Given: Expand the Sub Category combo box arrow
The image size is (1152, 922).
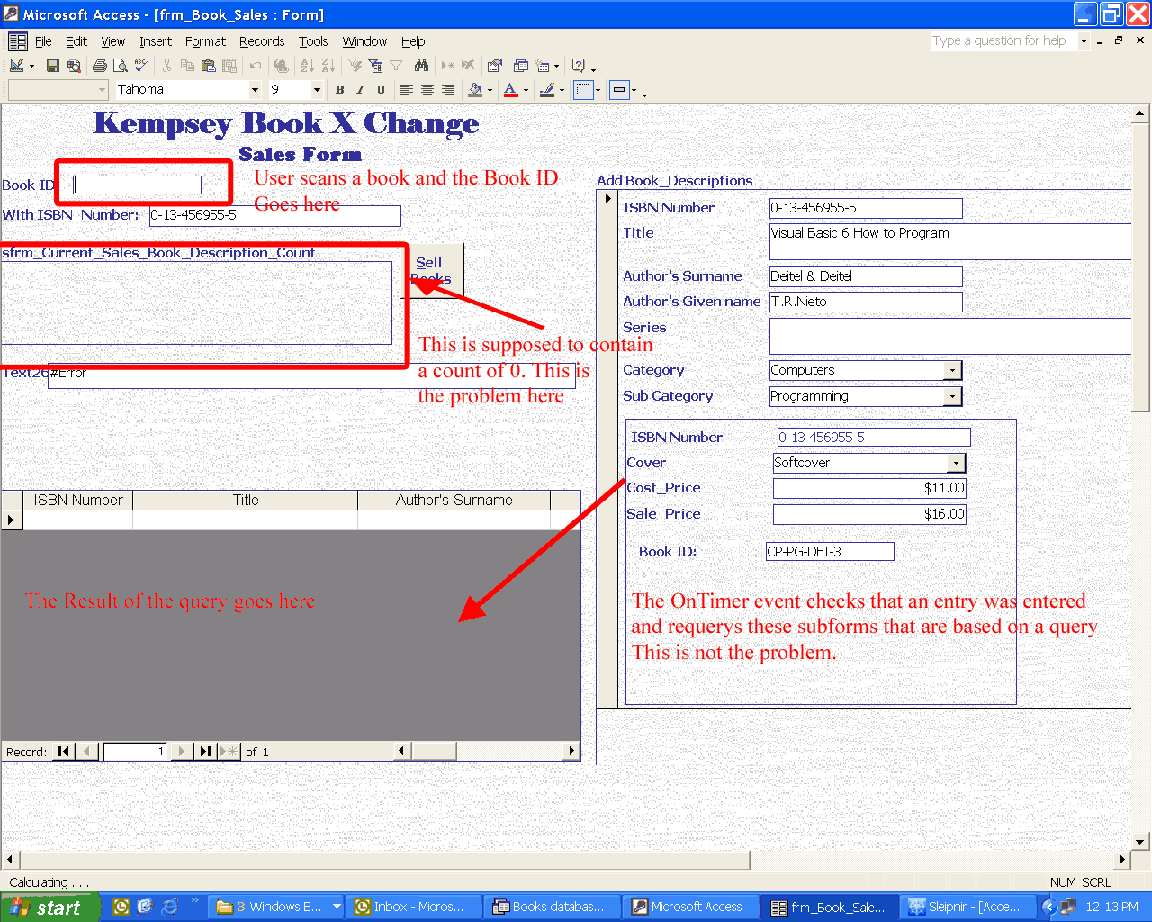Looking at the screenshot, I should pos(952,396).
